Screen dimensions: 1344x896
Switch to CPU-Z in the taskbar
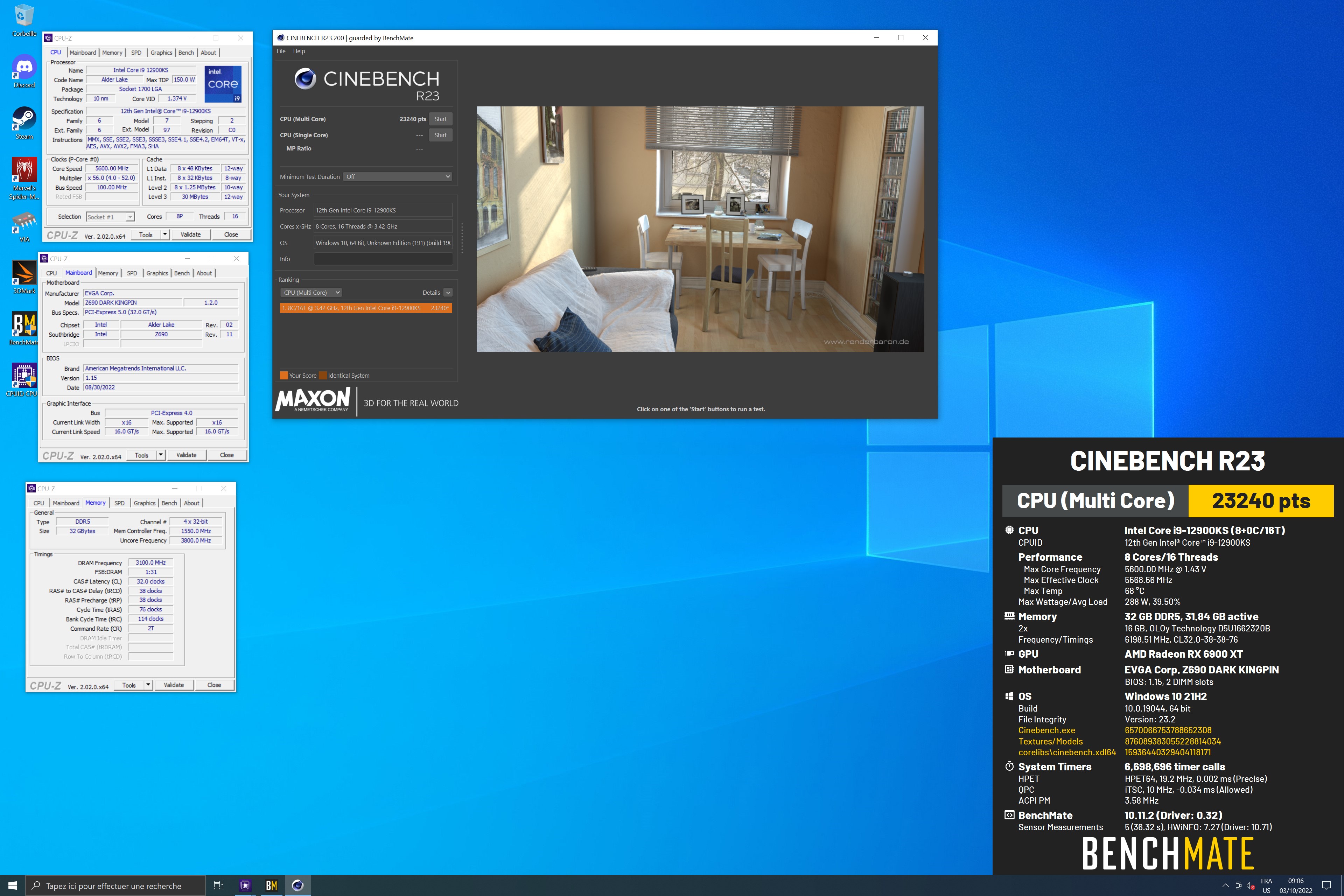click(x=245, y=886)
